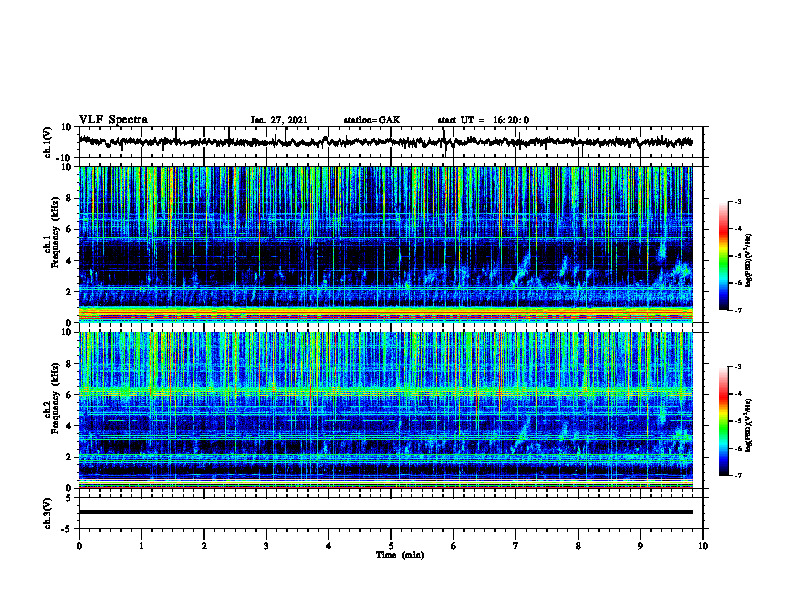The height and width of the screenshot is (612, 792).
Task: Click the "start UT = 16:20:0" header text
Action: click(x=483, y=120)
